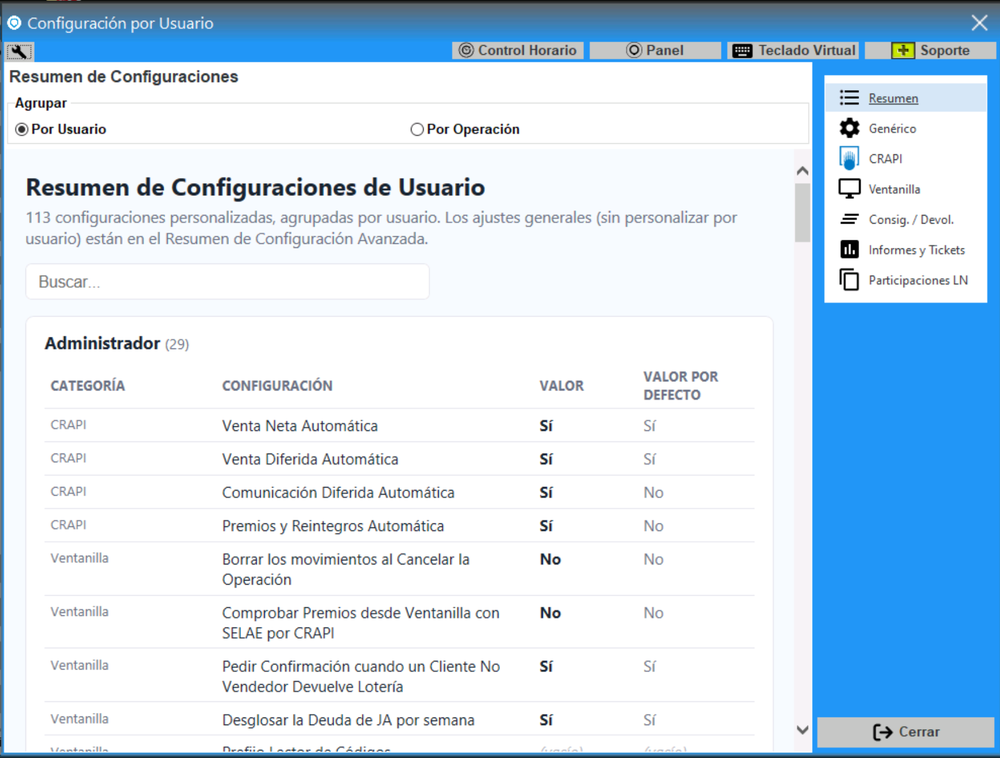Close the Configuración por Usuario window
Image resolution: width=1000 pixels, height=758 pixels.
(980, 23)
